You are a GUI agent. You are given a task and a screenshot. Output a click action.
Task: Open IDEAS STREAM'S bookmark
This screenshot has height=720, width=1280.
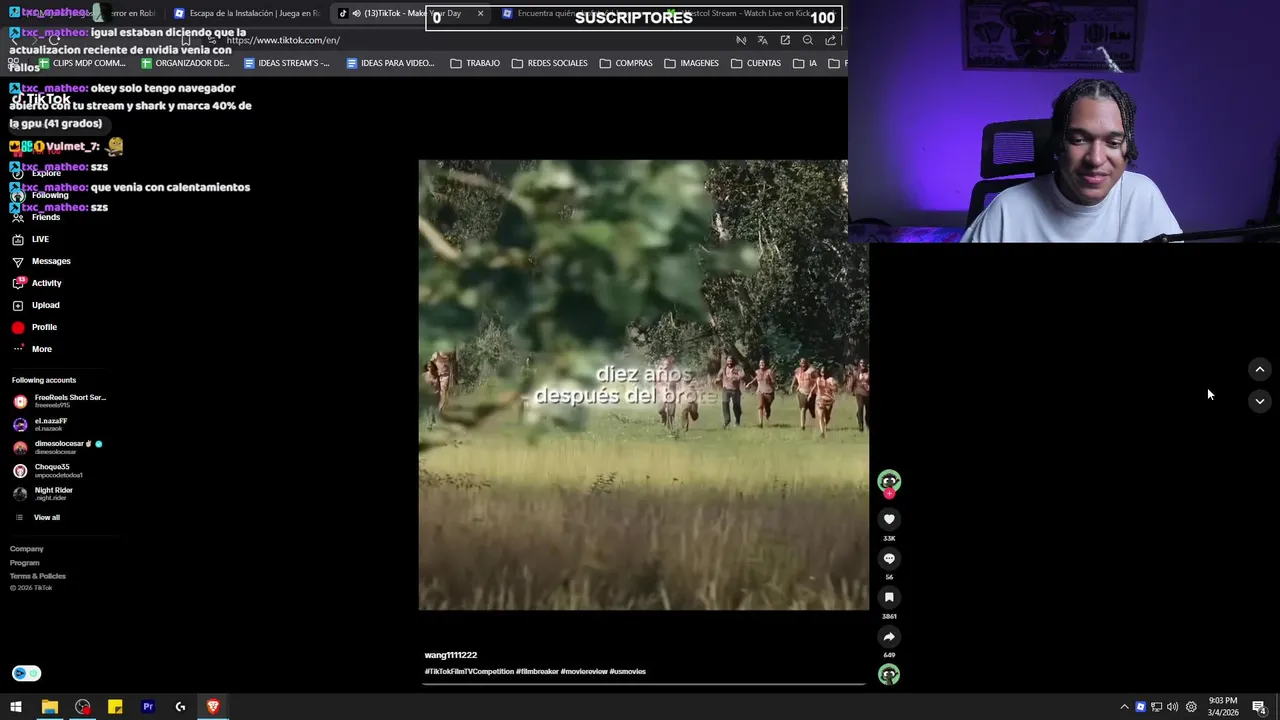(287, 63)
